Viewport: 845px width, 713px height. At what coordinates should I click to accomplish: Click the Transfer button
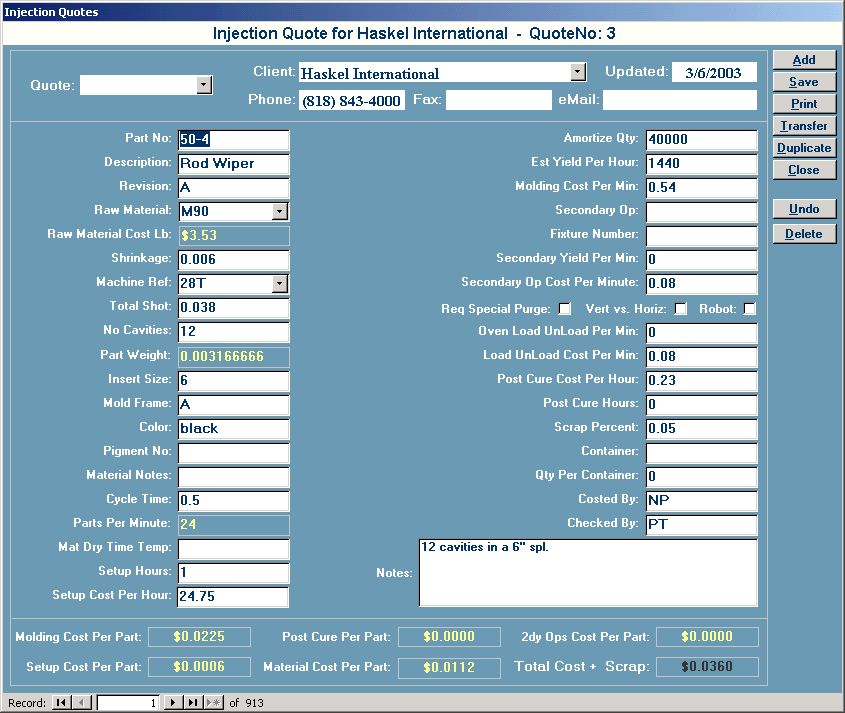[x=804, y=126]
